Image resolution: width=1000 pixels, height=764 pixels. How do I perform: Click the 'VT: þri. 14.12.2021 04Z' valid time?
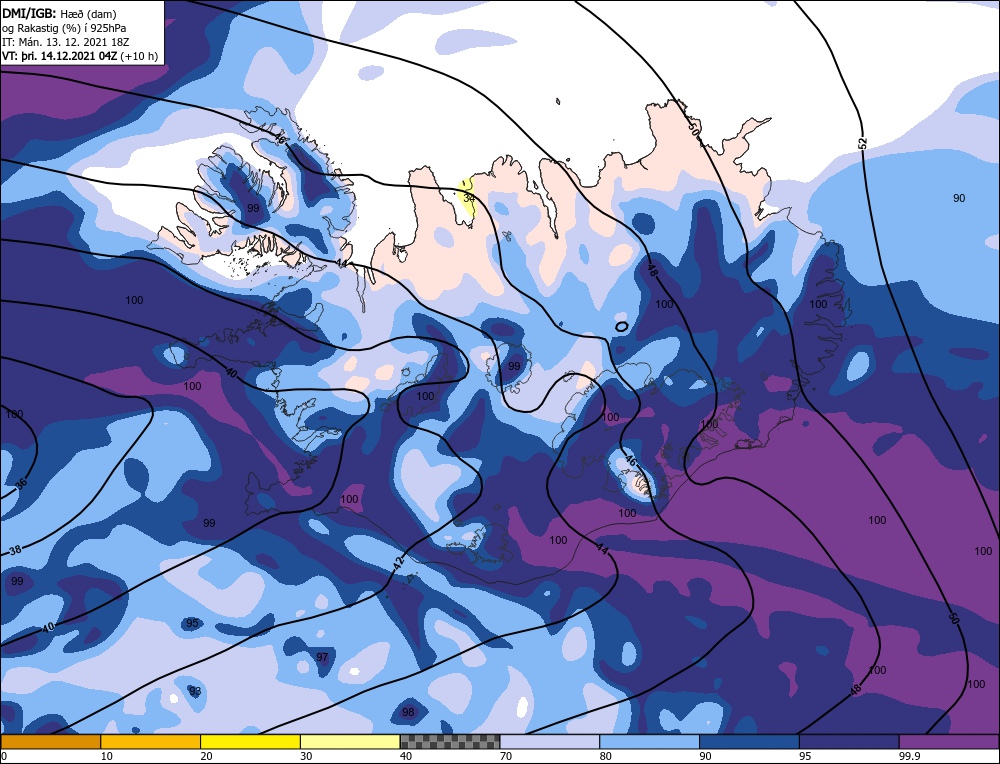click(59, 56)
